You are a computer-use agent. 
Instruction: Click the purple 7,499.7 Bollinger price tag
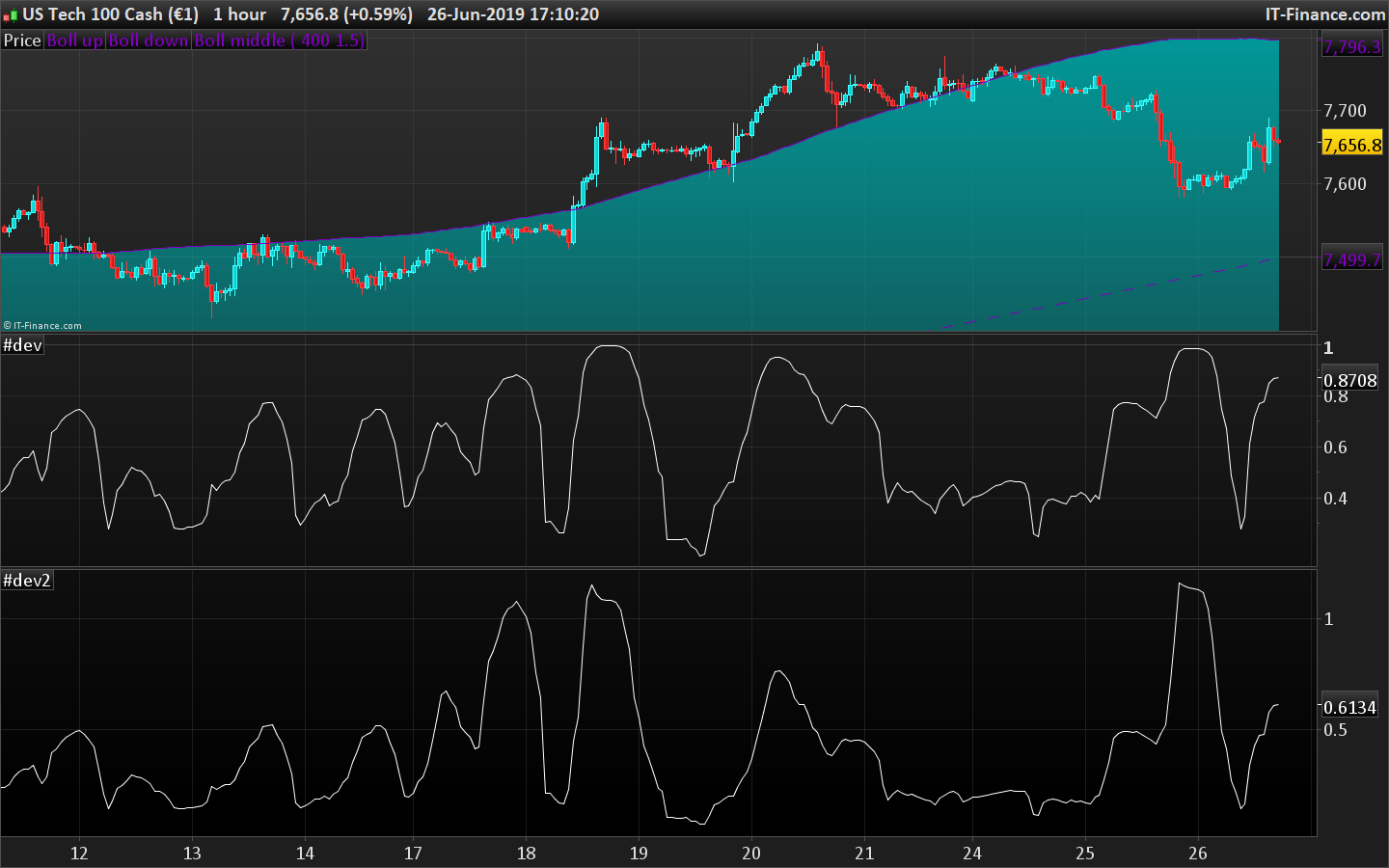1352,259
